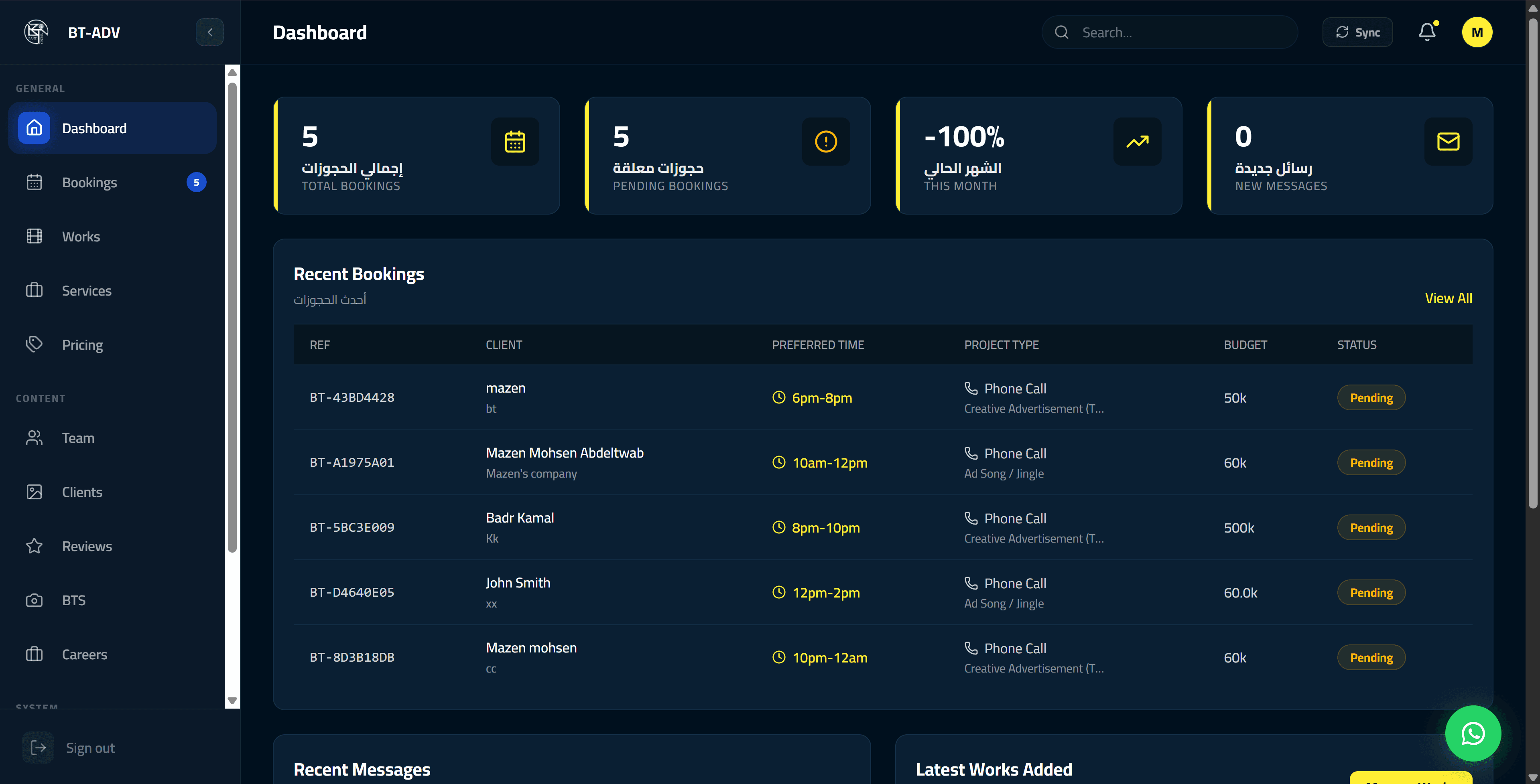
Task: Collapse the sidebar with chevron button
Action: click(209, 32)
